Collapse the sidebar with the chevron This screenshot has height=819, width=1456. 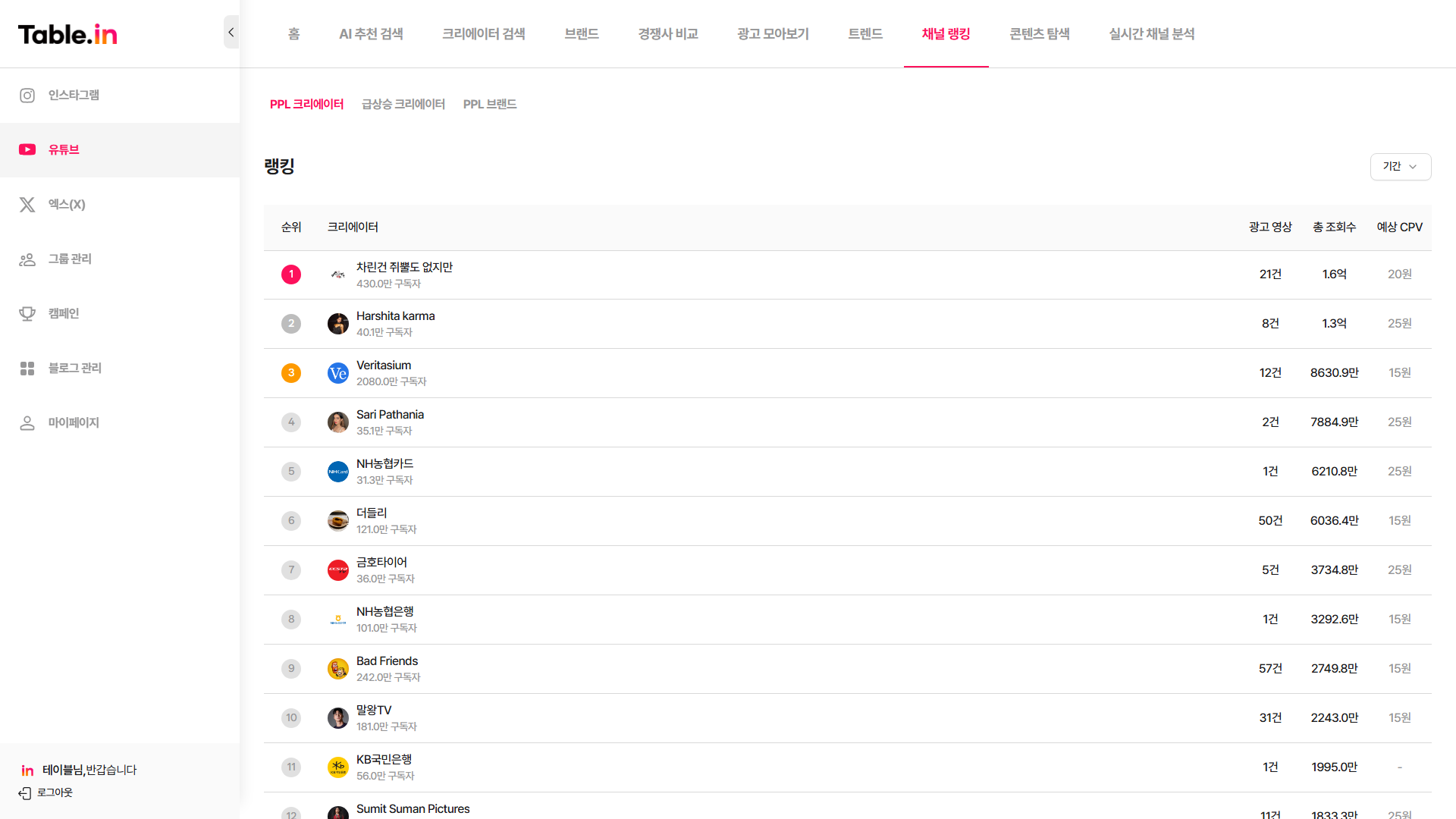[x=231, y=32]
